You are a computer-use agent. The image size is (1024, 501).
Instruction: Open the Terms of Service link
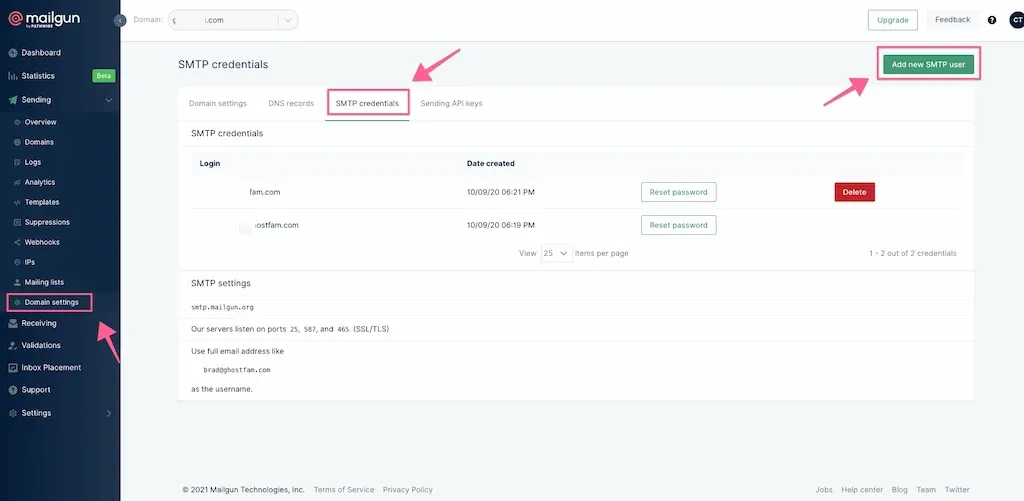[x=344, y=490]
